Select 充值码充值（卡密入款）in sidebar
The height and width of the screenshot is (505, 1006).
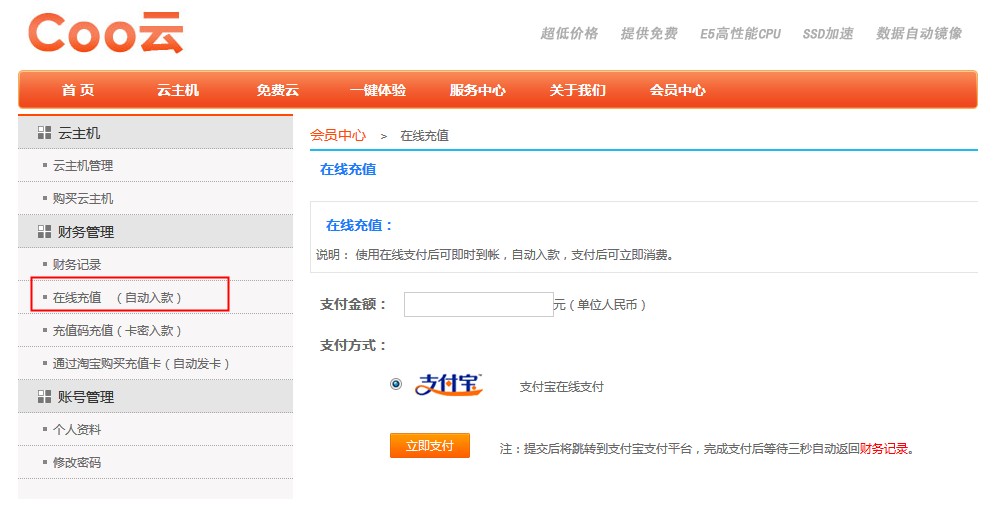click(117, 331)
